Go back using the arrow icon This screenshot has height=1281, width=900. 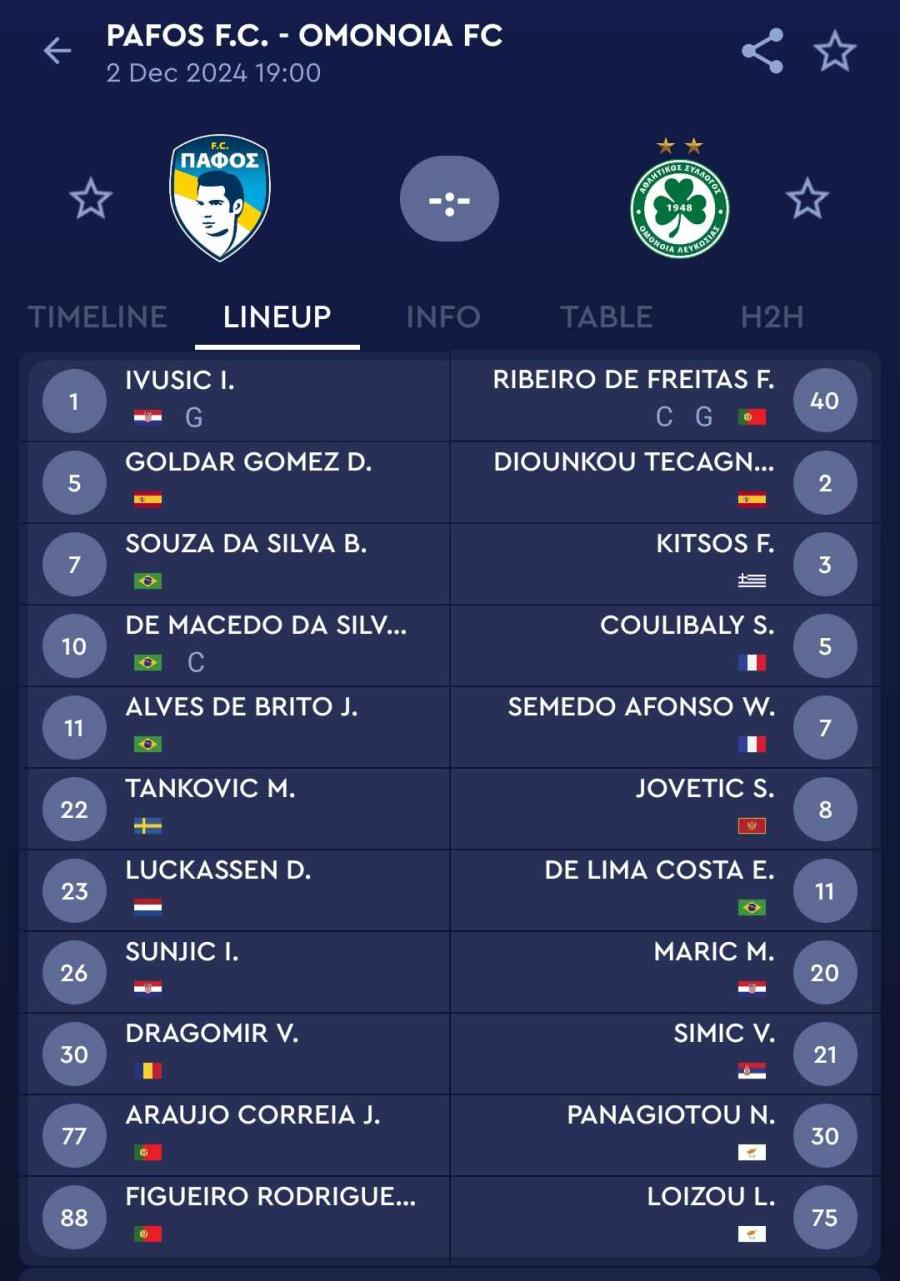tap(57, 51)
